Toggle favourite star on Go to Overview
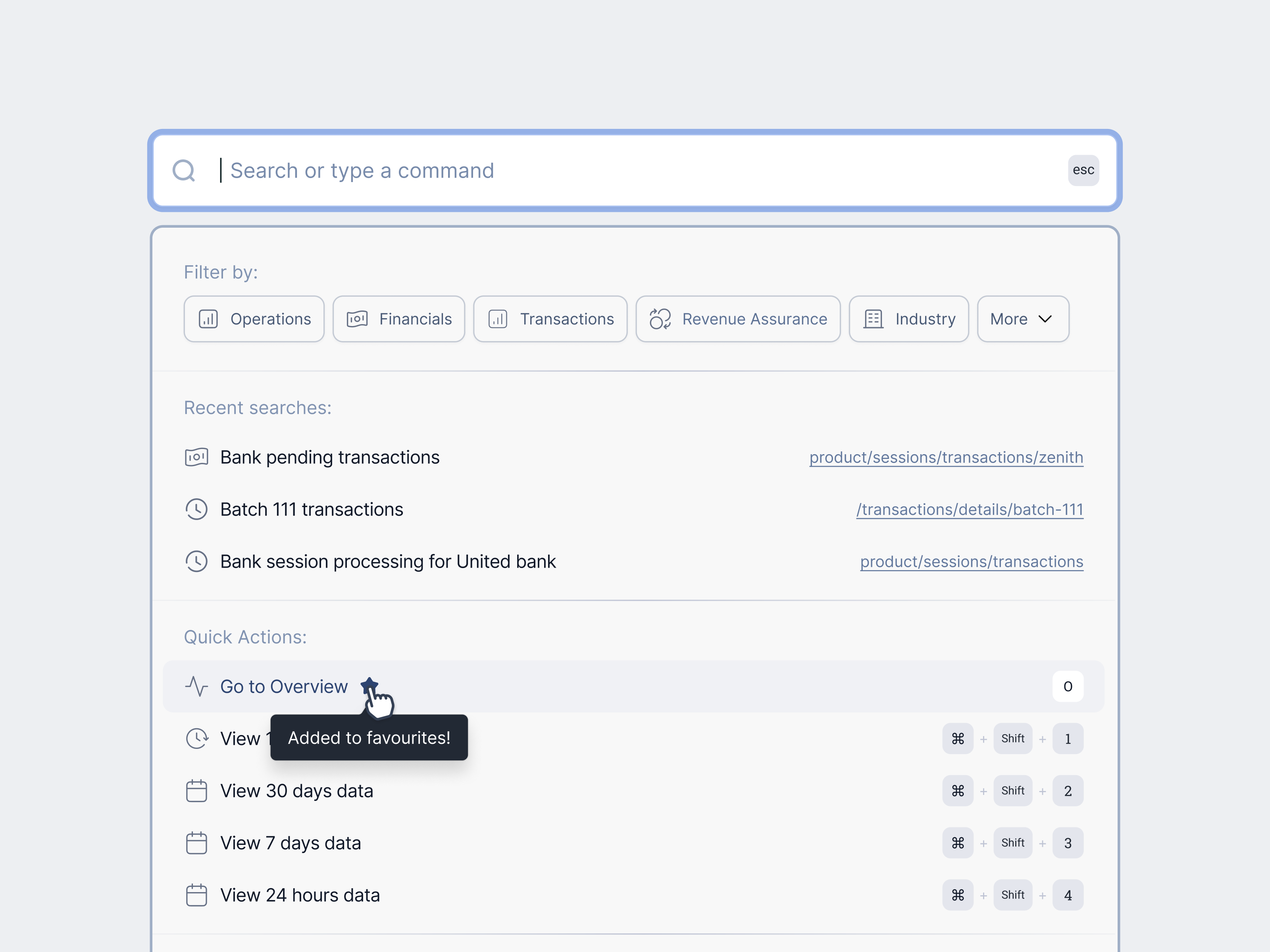Screen dimensions: 1270x952 click(369, 685)
